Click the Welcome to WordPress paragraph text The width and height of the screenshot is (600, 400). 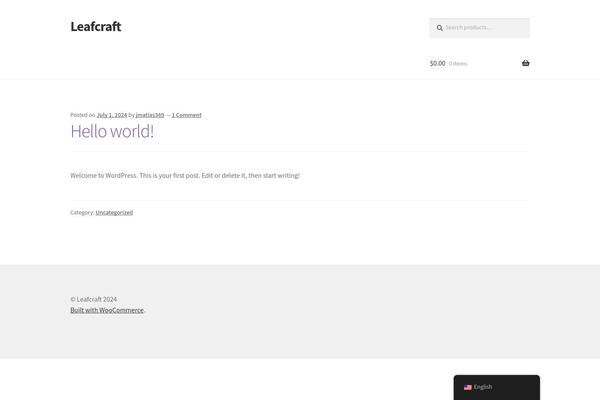185,175
